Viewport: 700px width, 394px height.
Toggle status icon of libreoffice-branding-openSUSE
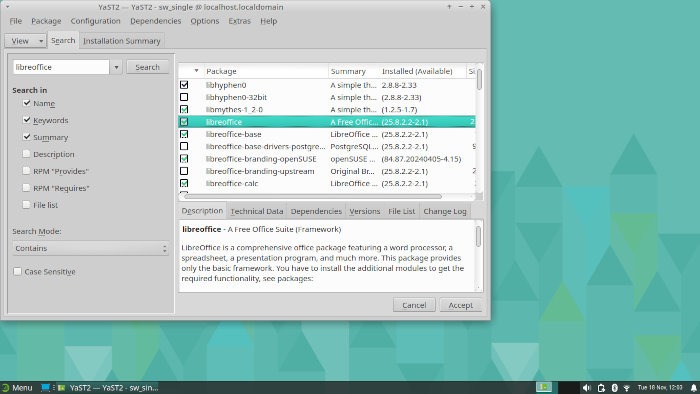tap(184, 158)
